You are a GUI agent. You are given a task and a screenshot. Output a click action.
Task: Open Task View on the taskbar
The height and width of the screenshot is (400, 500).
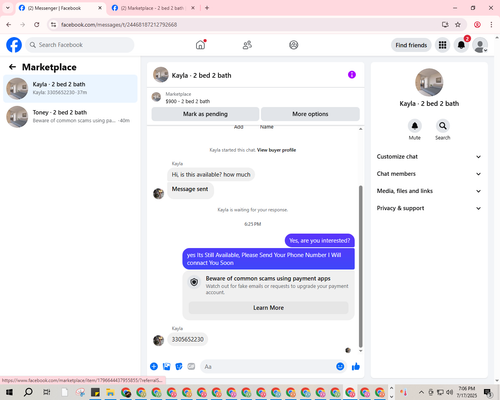(47, 392)
